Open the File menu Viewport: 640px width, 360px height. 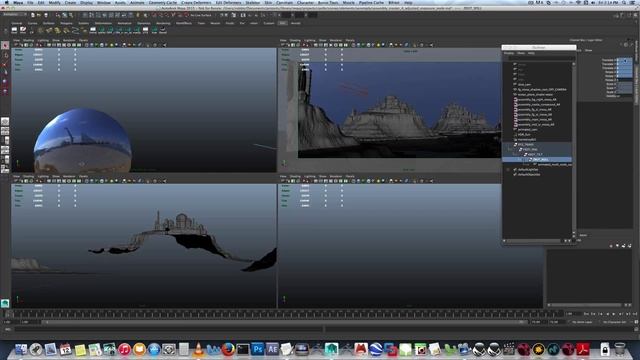31,2
